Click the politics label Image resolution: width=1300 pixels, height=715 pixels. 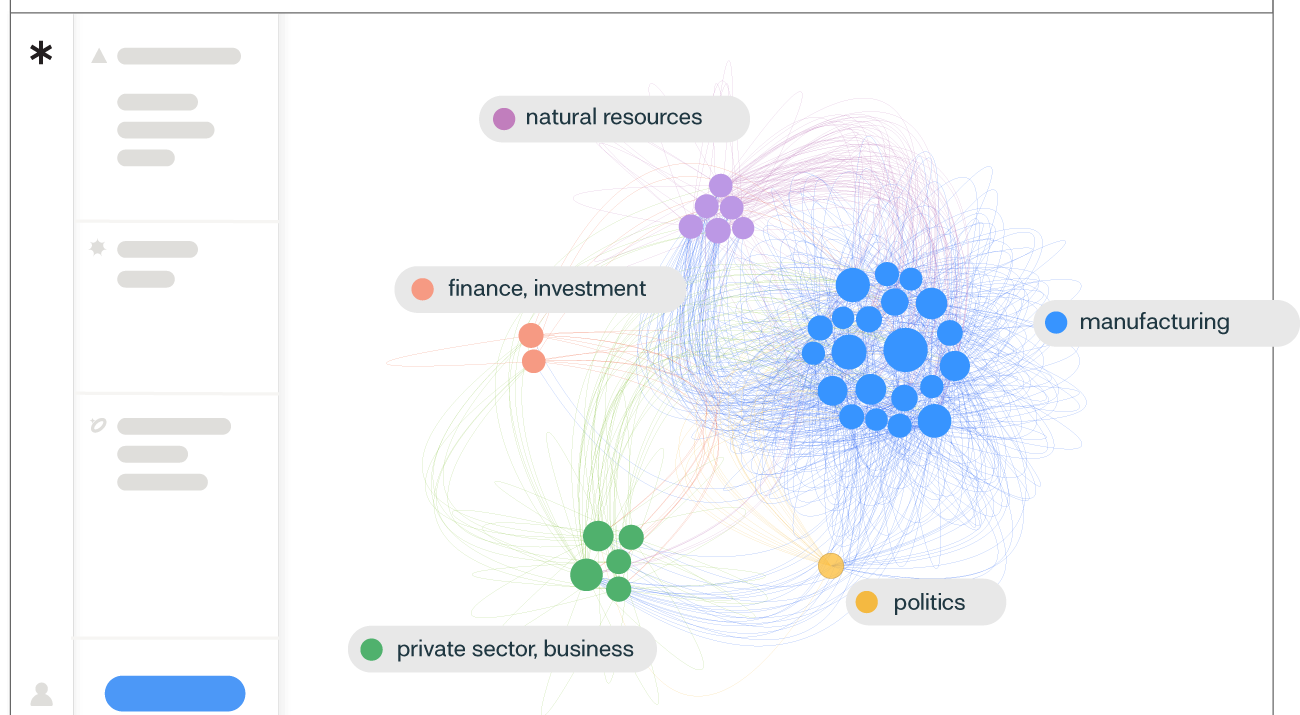(929, 602)
